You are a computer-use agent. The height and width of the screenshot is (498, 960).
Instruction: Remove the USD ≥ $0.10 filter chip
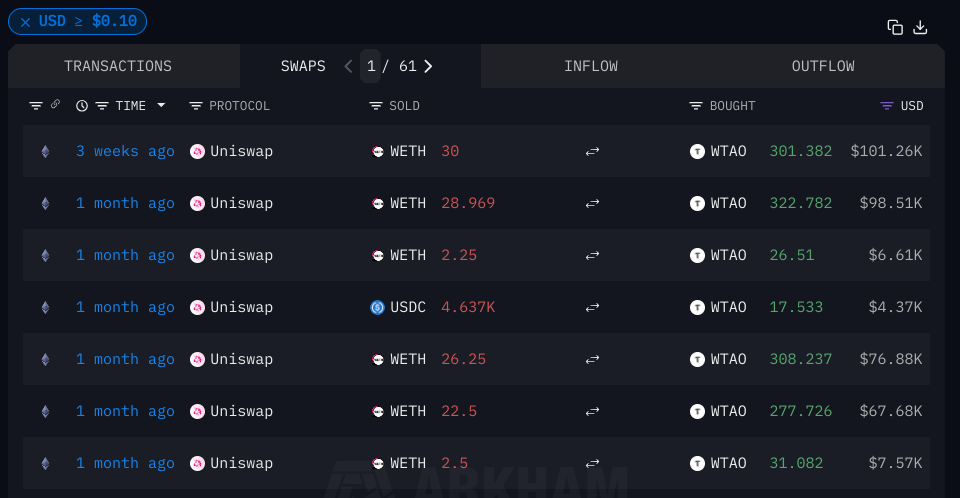[x=25, y=21]
